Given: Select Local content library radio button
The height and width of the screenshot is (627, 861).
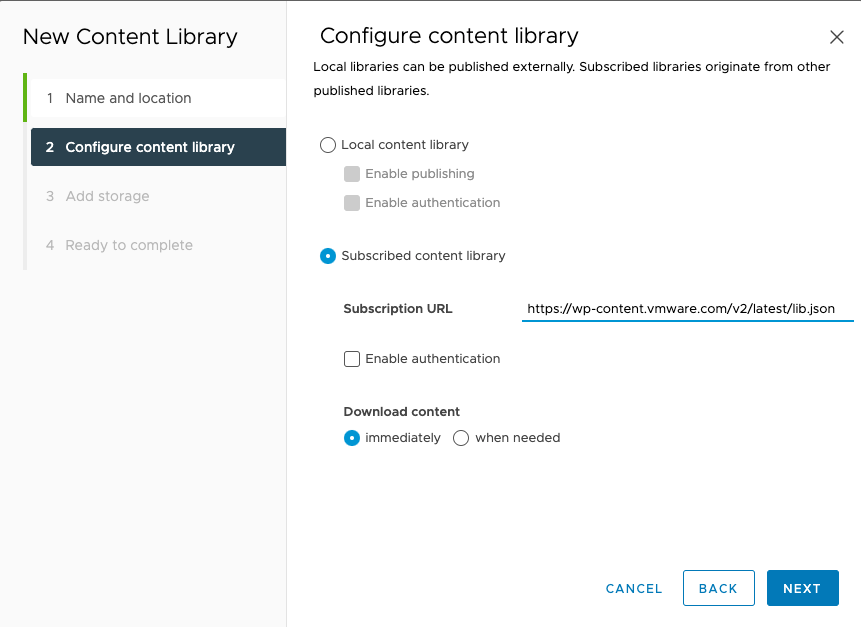Looking at the screenshot, I should coord(328,145).
